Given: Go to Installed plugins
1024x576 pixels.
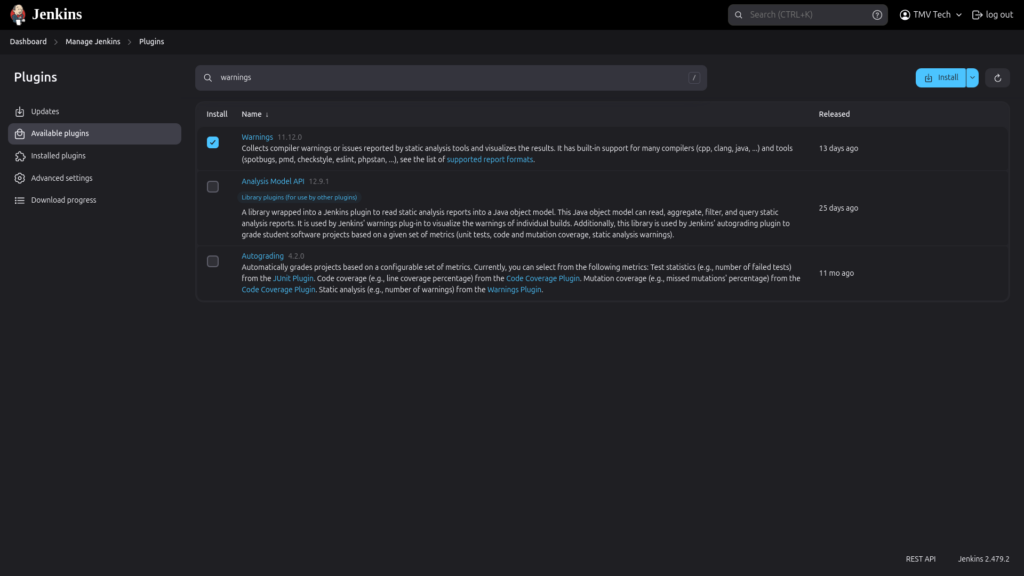Looking at the screenshot, I should [x=95, y=156].
